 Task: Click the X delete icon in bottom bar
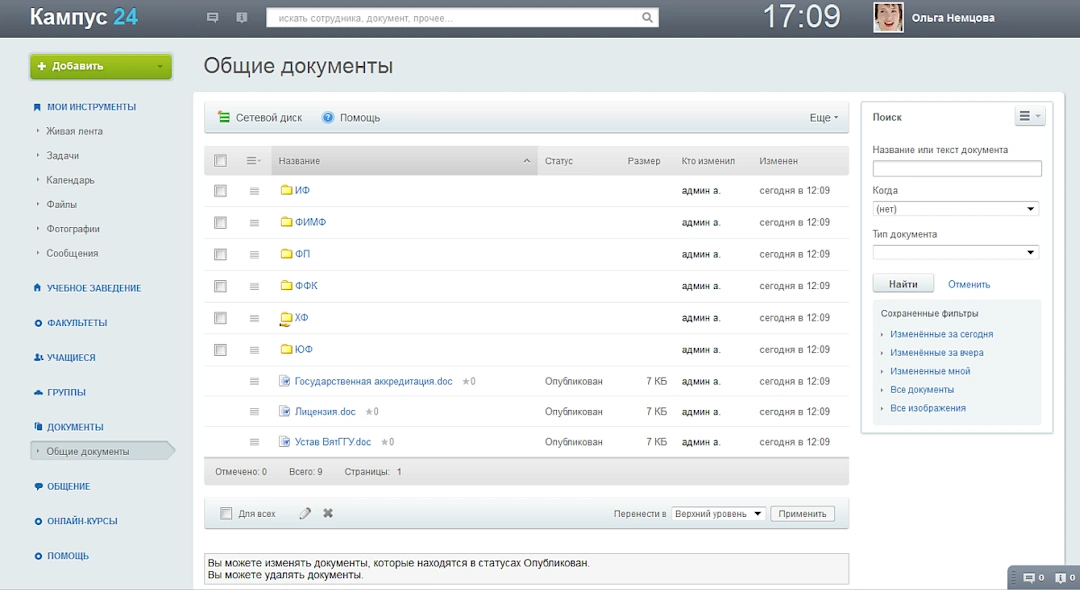click(327, 512)
